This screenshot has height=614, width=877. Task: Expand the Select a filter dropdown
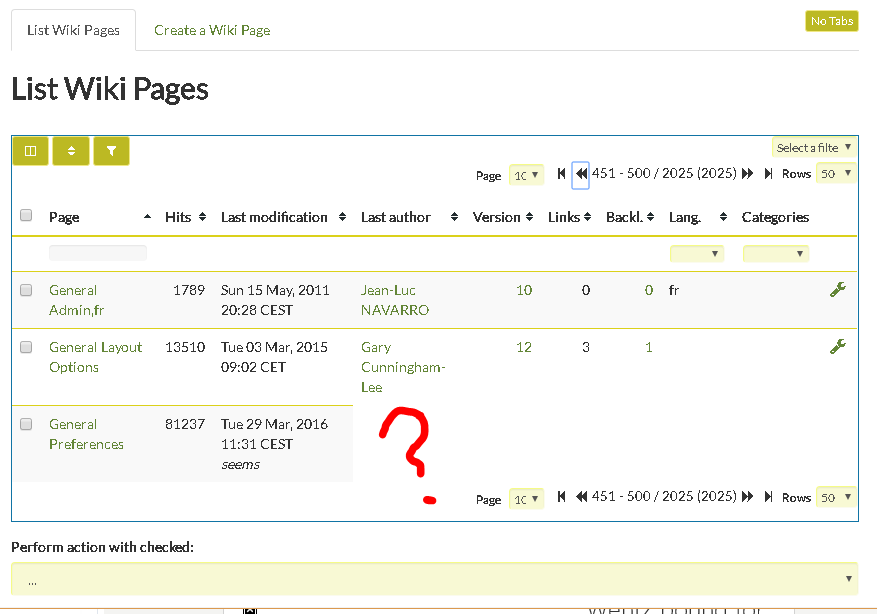coord(814,148)
